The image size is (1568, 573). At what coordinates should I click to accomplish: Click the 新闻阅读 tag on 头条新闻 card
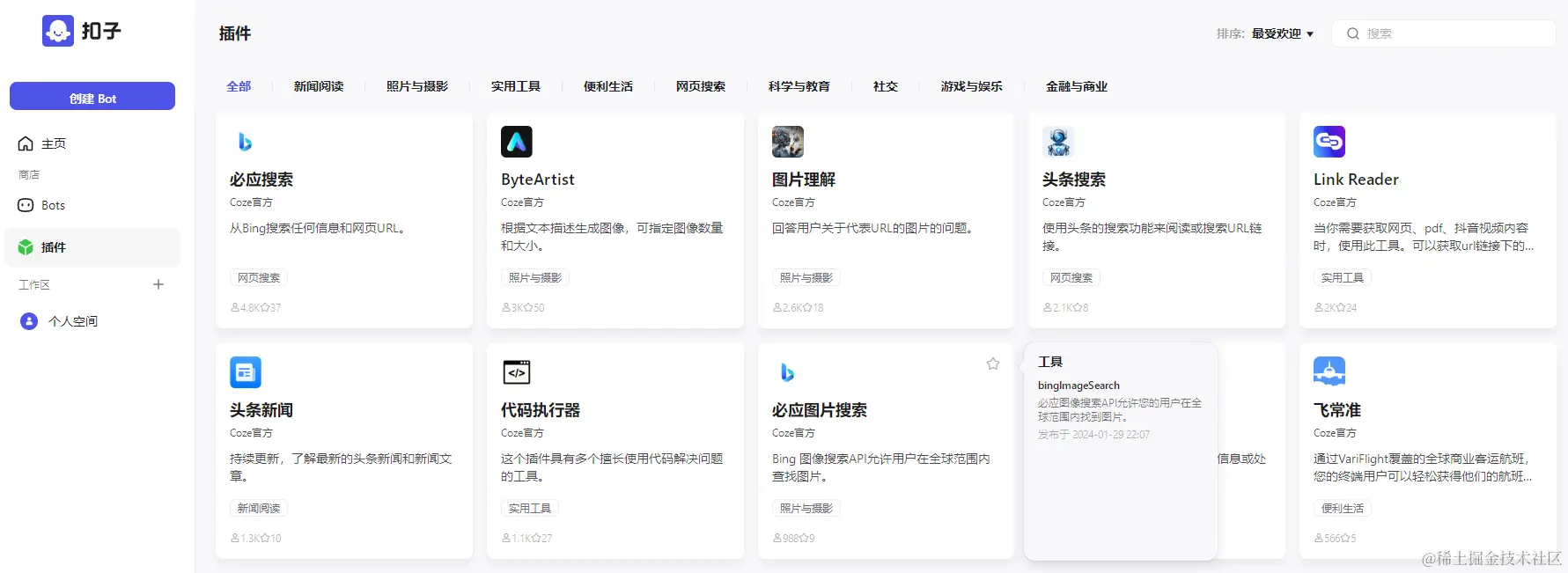point(259,508)
